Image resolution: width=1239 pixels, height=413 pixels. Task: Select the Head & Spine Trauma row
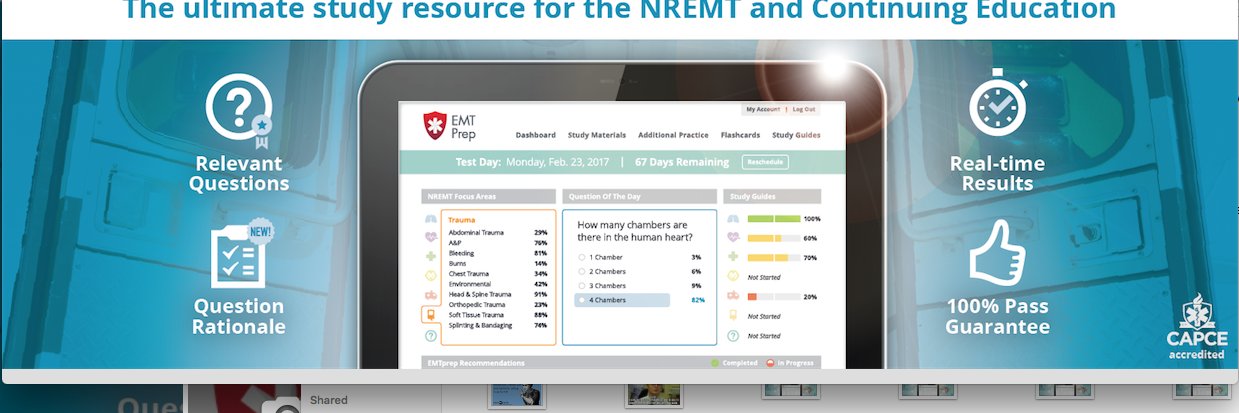pyautogui.click(x=497, y=294)
